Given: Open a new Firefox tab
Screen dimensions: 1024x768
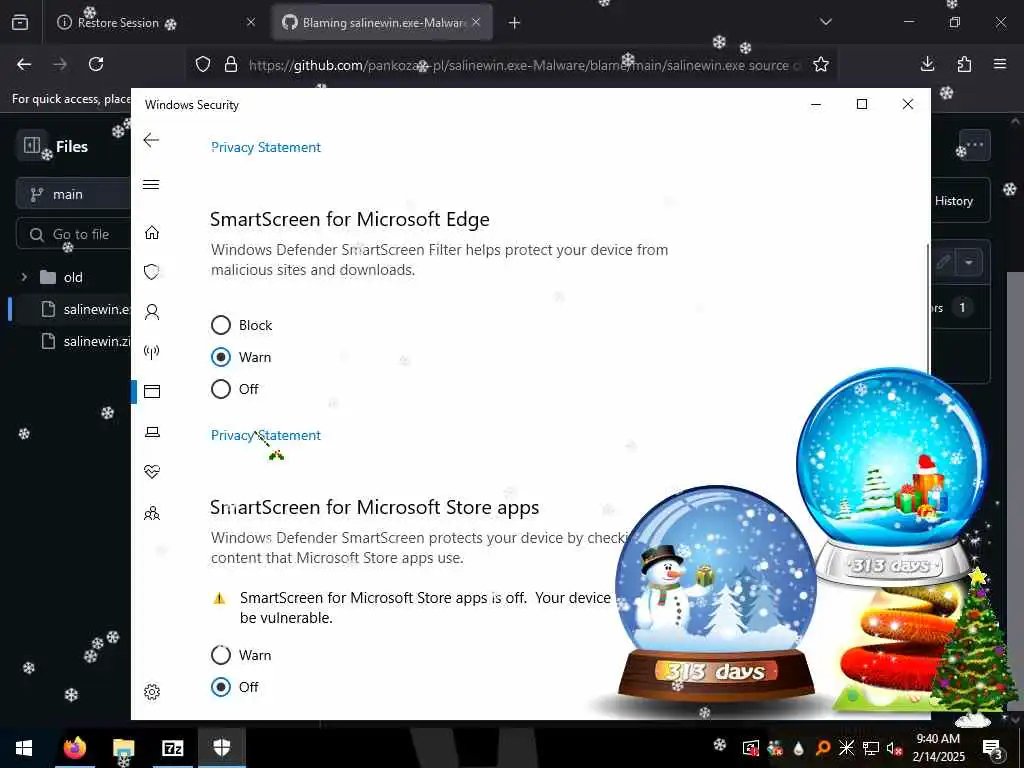Looking at the screenshot, I should click(515, 23).
